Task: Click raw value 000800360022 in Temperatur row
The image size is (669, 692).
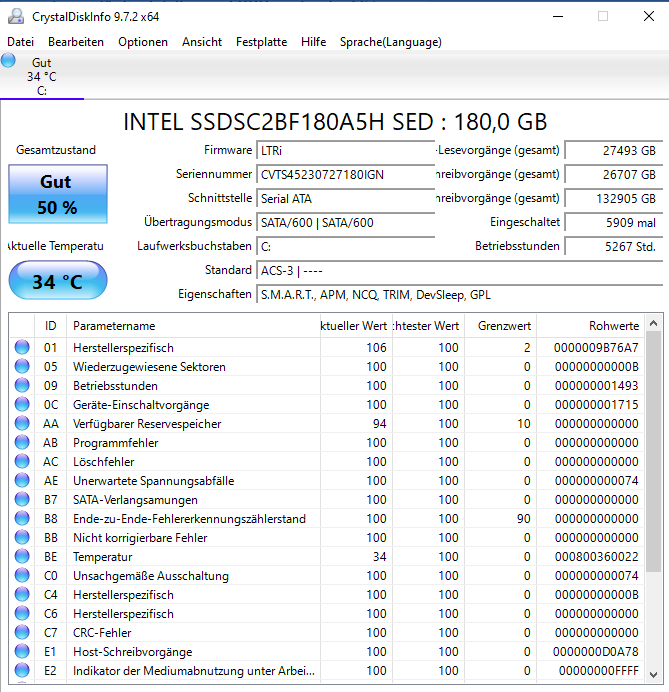Action: 596,557
